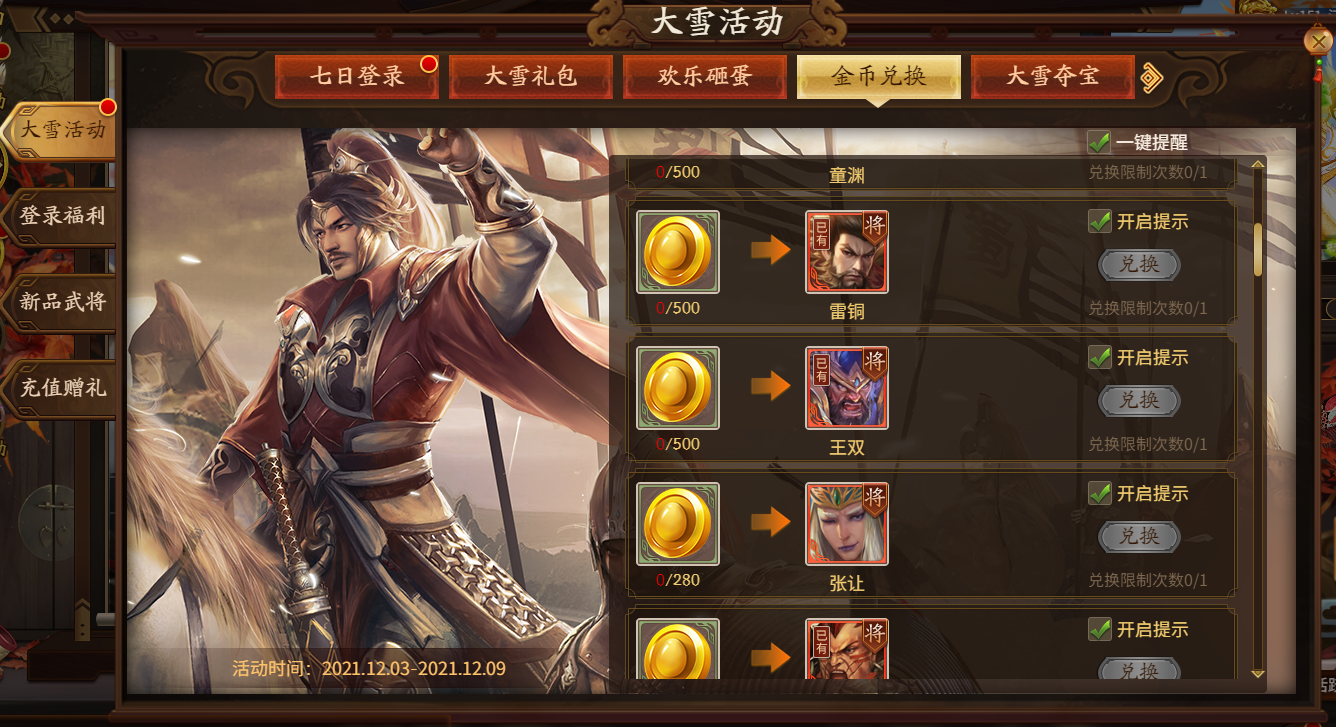Toggle the 一键提醒 checkbox
This screenshot has height=727, width=1336.
point(1099,142)
